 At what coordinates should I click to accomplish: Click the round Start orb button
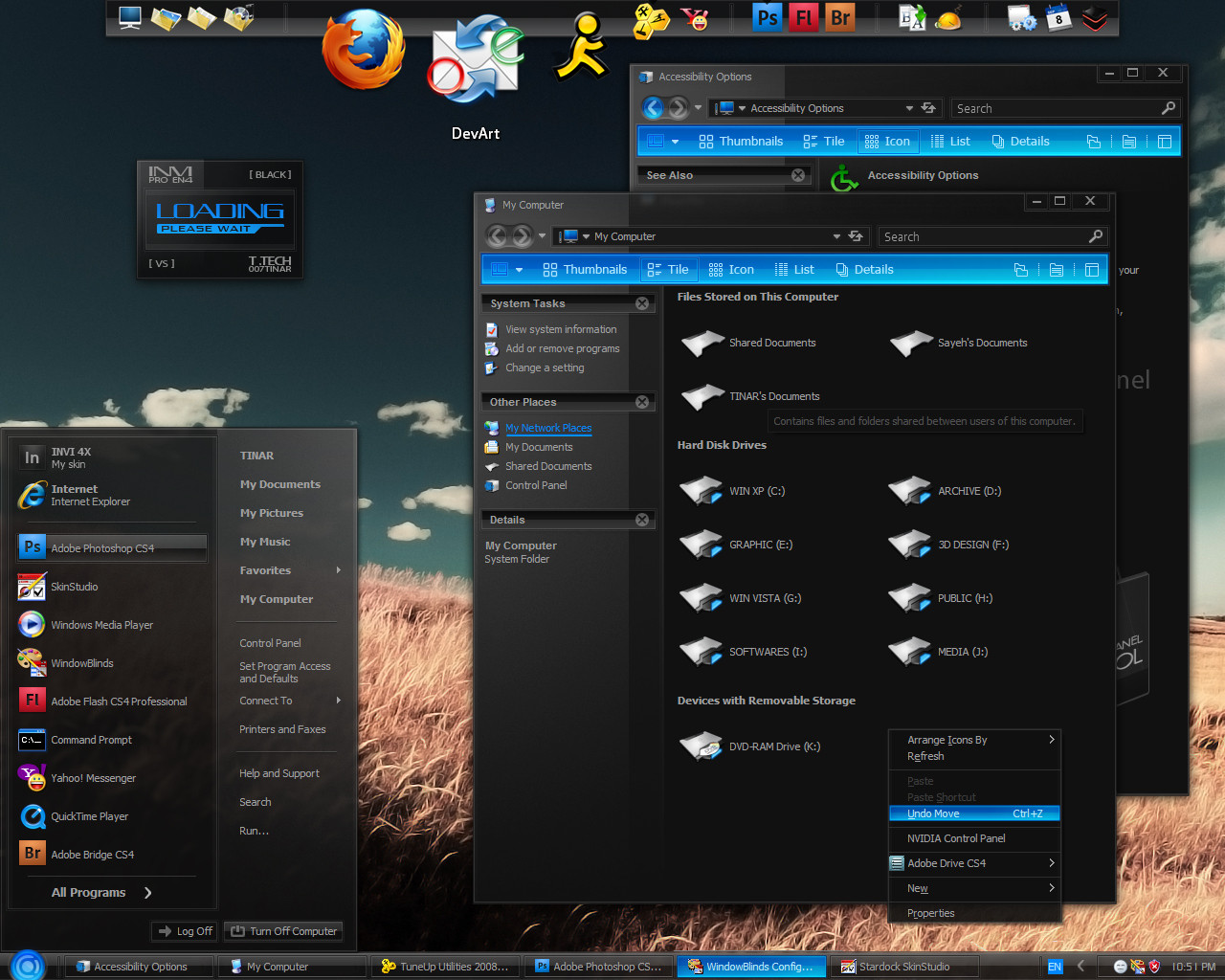28,966
